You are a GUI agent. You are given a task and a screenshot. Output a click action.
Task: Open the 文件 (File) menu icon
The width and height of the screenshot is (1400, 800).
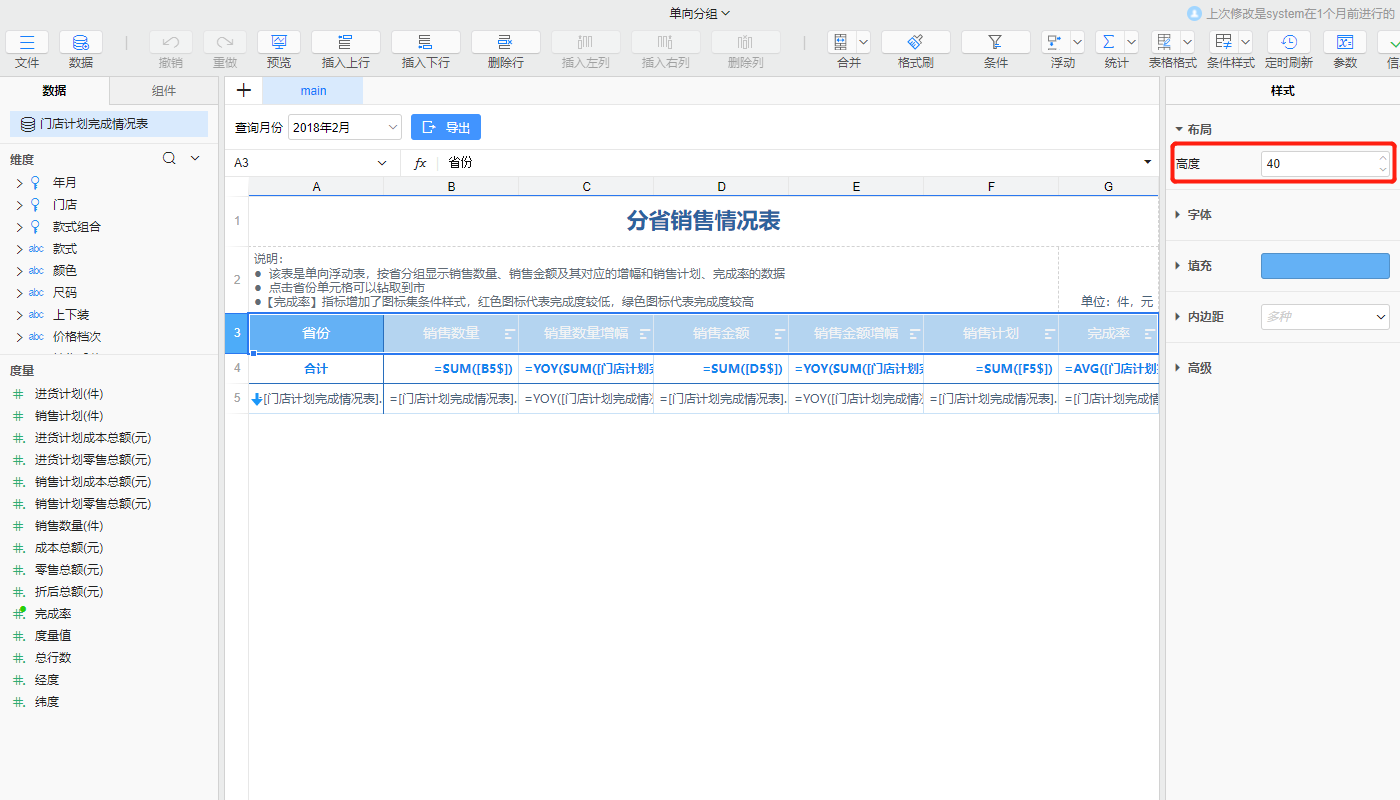(x=27, y=42)
